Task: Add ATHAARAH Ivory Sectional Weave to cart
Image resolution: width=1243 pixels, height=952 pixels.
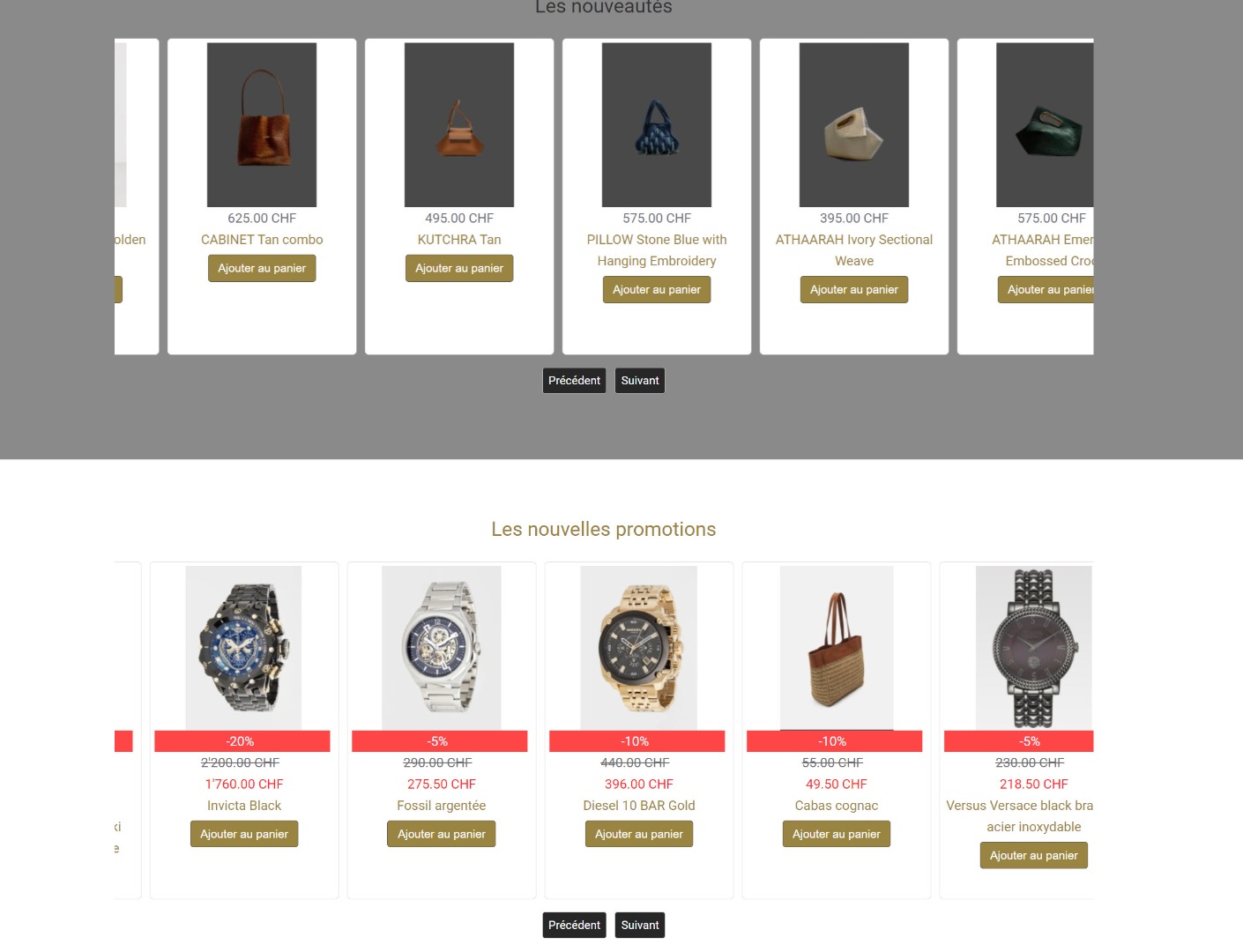Action: 854,289
